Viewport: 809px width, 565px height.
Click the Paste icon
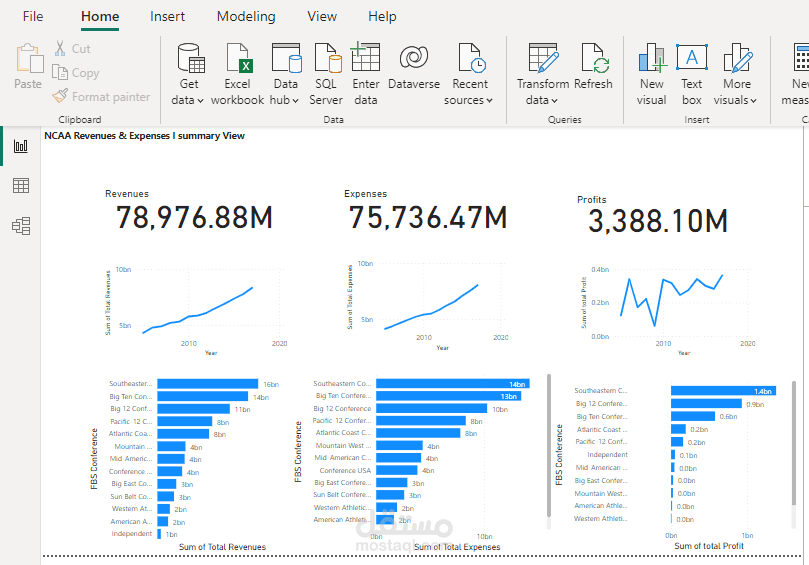coord(29,58)
